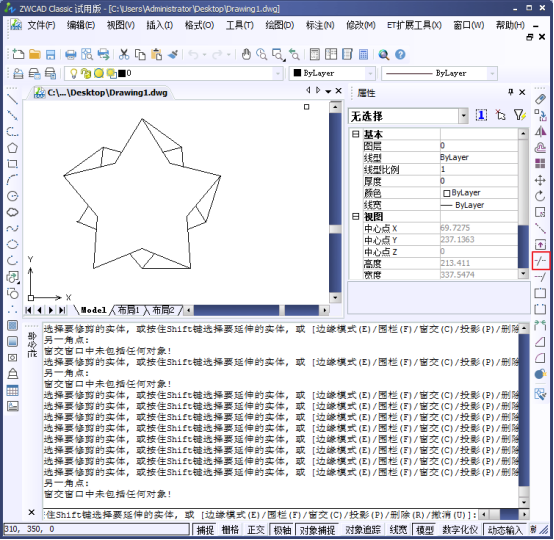Select the Rotate tool icon
Viewport: 554px width, 540px height.
click(540, 196)
